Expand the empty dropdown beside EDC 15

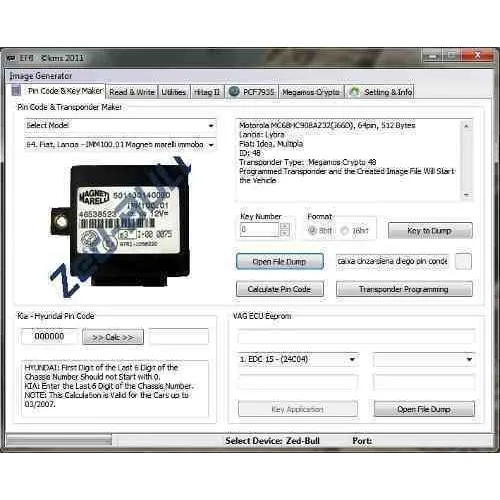click(469, 359)
